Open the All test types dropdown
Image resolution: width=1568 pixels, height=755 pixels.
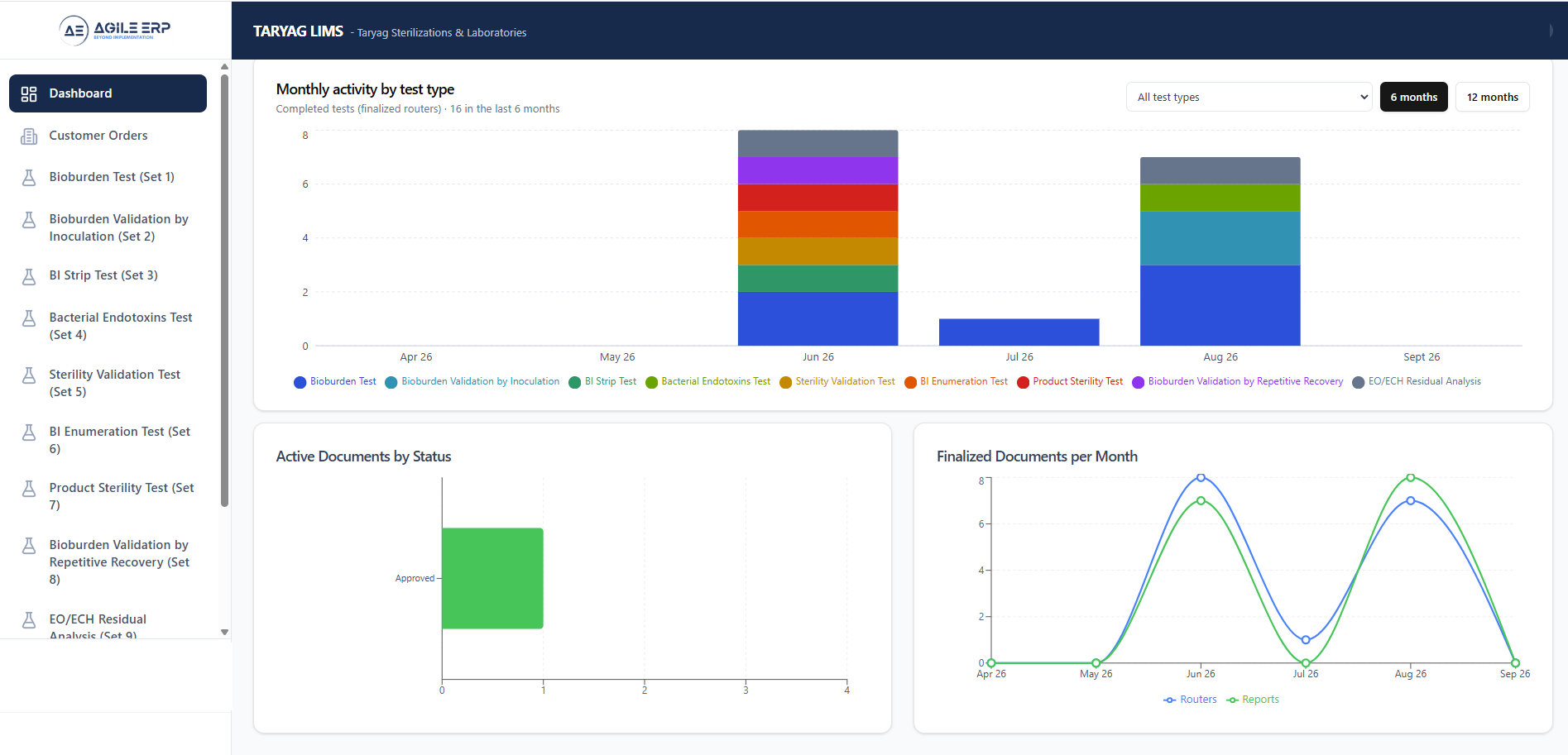point(1249,97)
